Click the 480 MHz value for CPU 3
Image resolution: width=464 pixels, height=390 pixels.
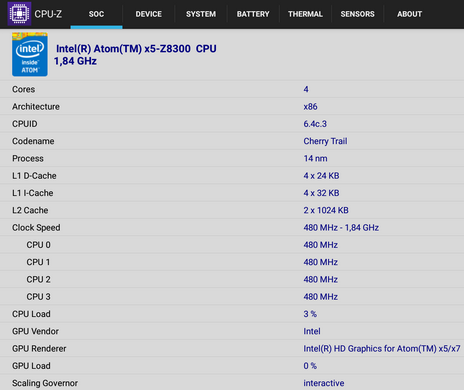click(321, 297)
